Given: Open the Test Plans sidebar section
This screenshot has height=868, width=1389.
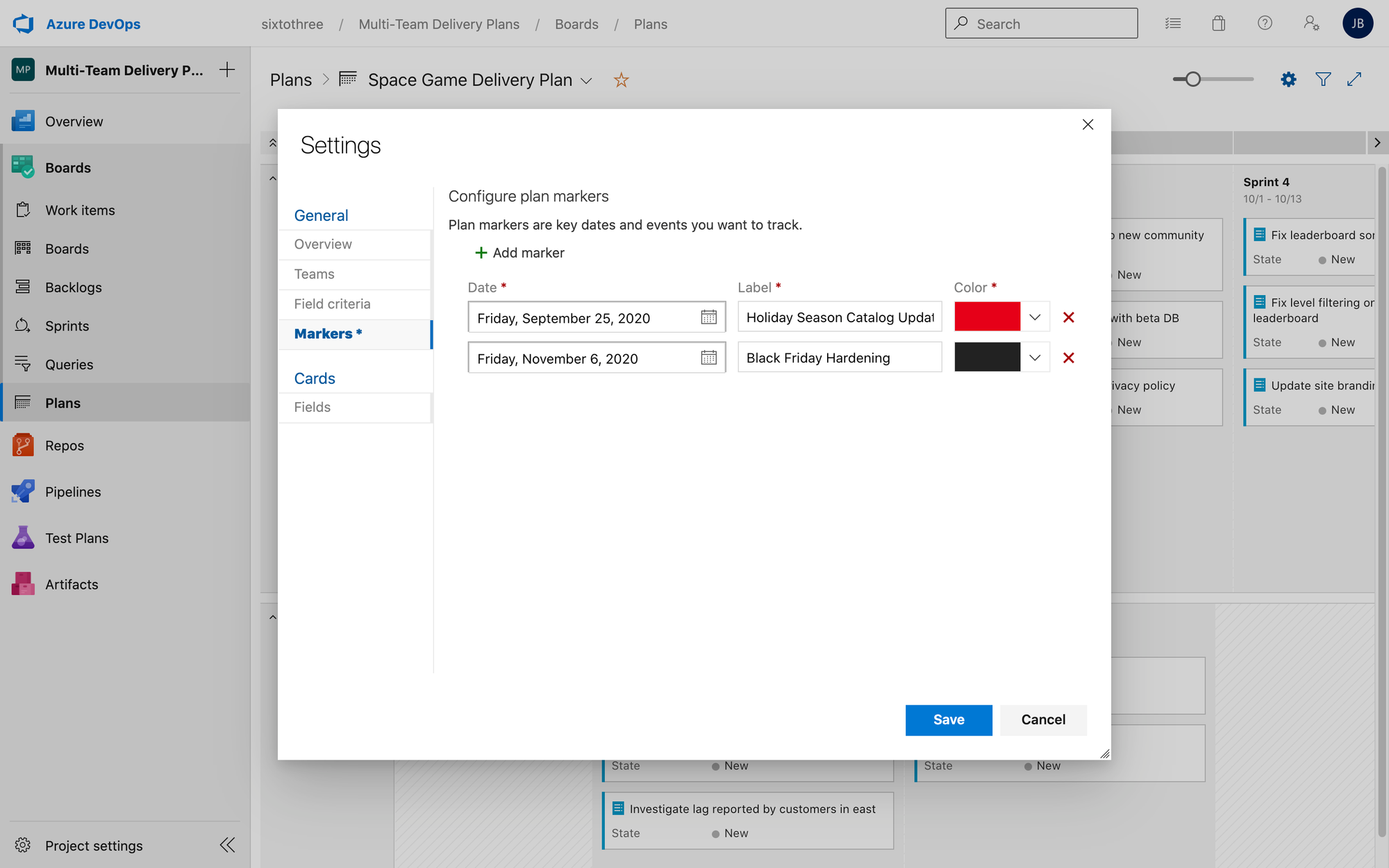Looking at the screenshot, I should (x=76, y=538).
